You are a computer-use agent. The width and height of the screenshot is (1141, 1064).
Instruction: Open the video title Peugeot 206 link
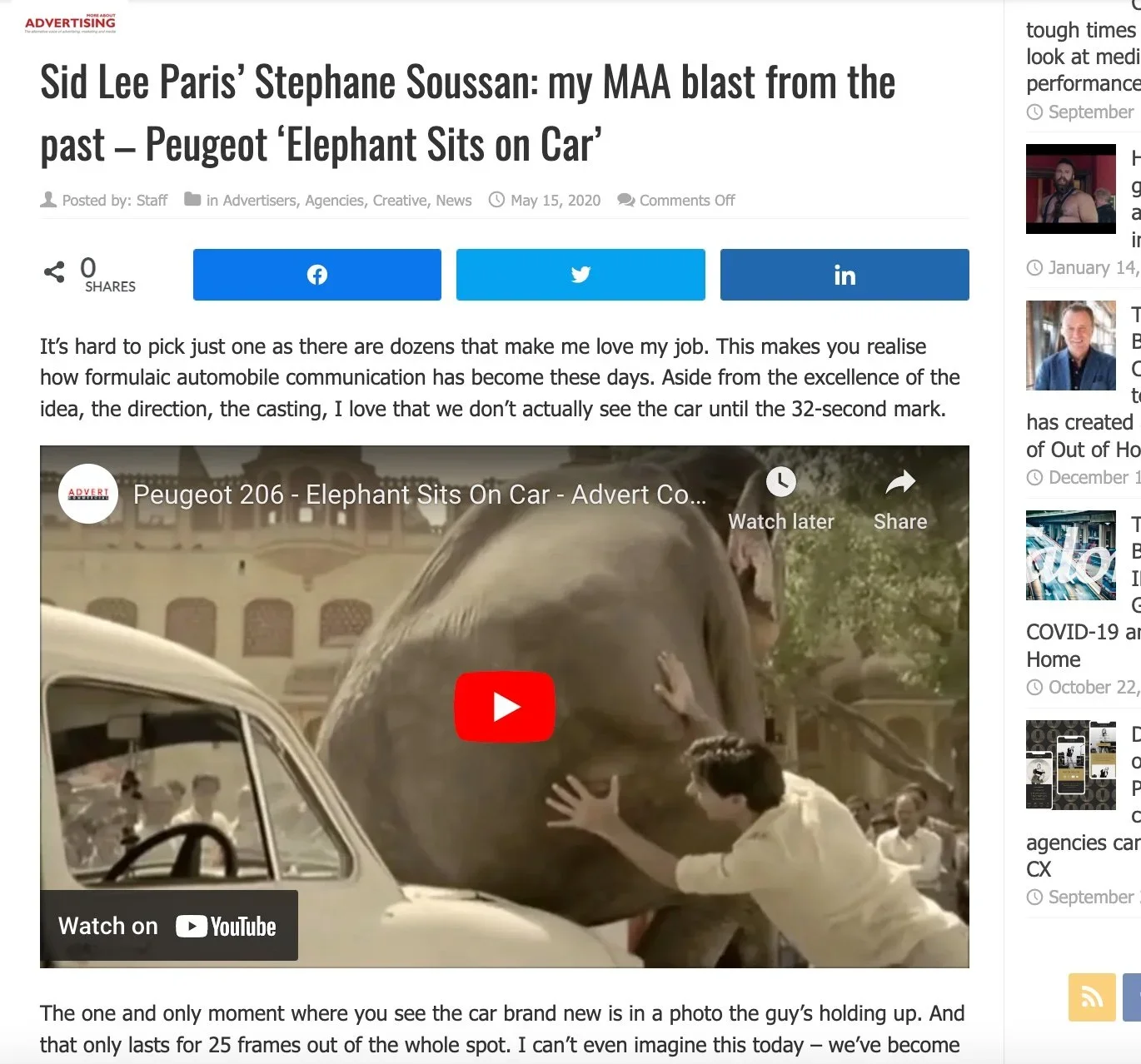(x=420, y=495)
